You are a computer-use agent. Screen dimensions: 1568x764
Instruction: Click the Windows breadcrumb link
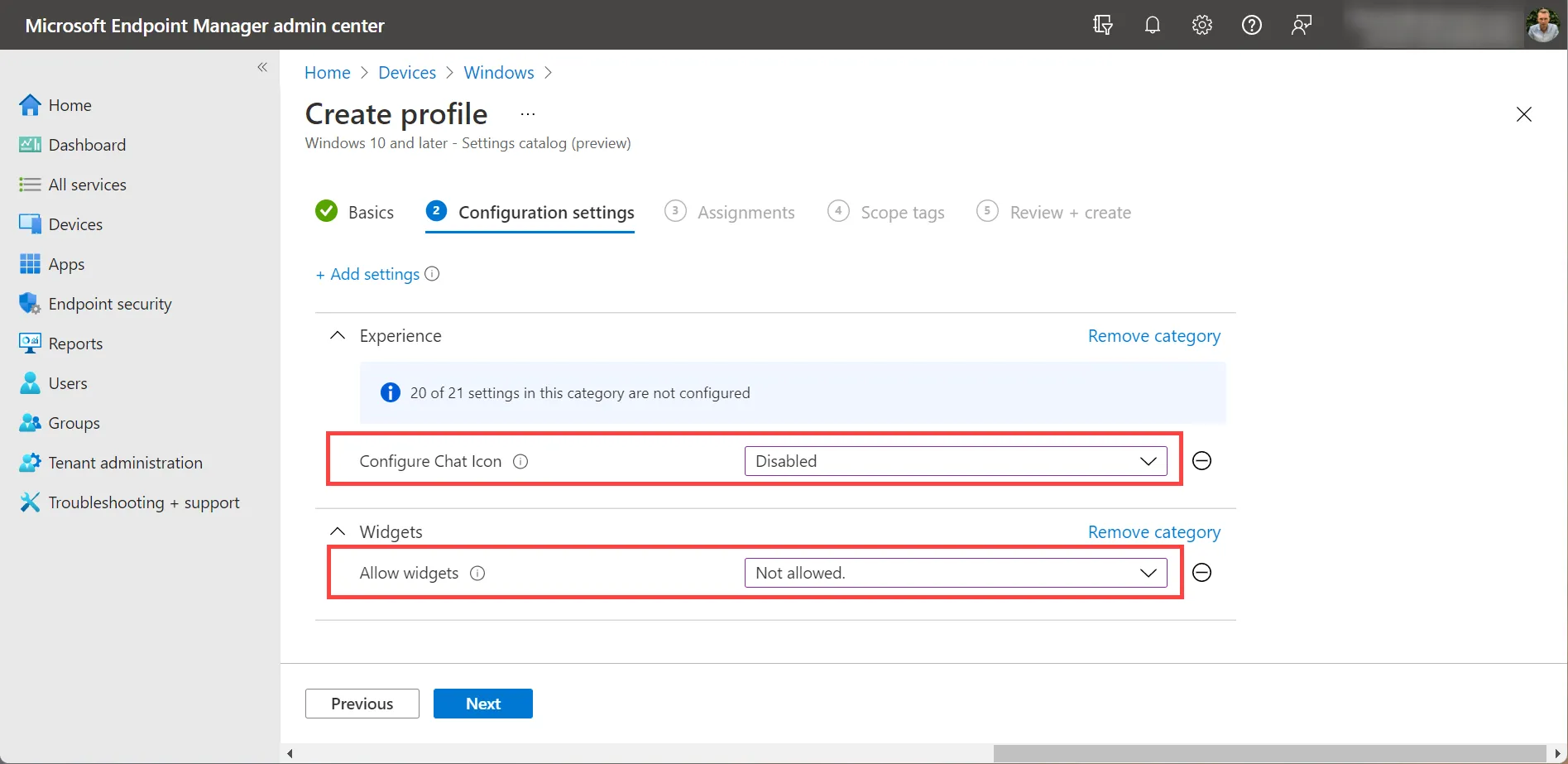(499, 73)
